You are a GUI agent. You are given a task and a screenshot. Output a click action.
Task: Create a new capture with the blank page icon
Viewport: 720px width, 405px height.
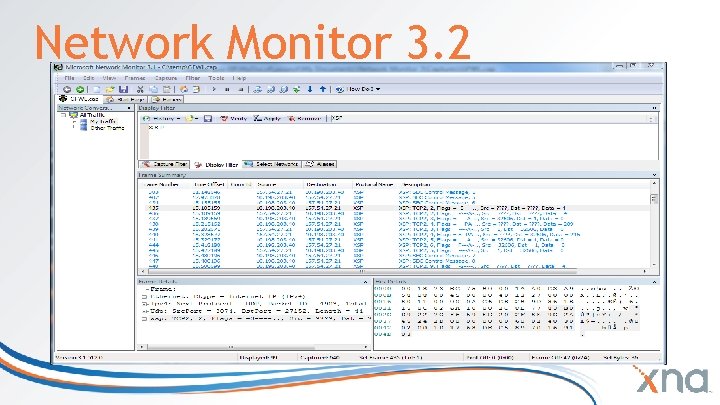pos(96,89)
